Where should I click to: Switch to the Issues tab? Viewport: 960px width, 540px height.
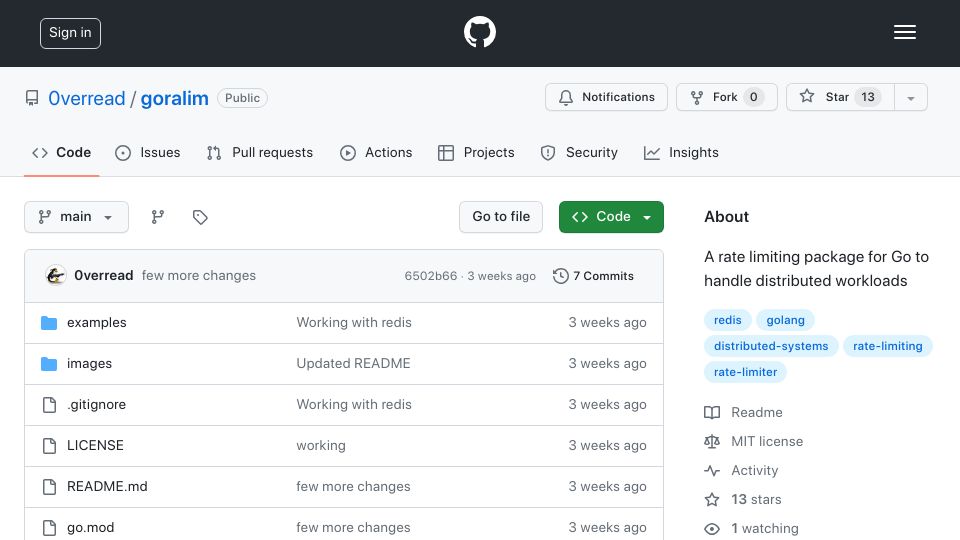point(148,152)
